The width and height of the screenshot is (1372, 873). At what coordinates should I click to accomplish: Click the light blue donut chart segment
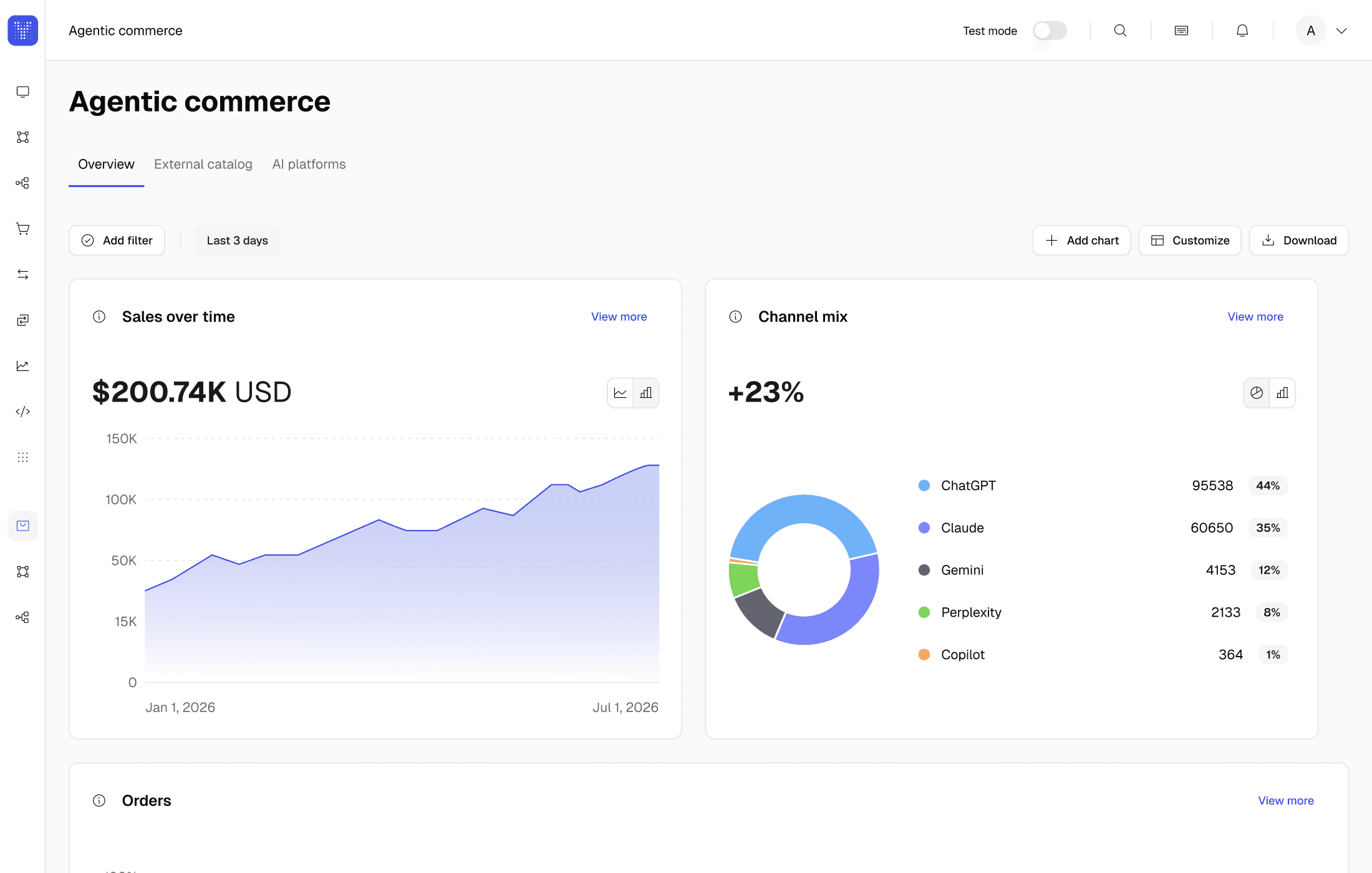803,509
